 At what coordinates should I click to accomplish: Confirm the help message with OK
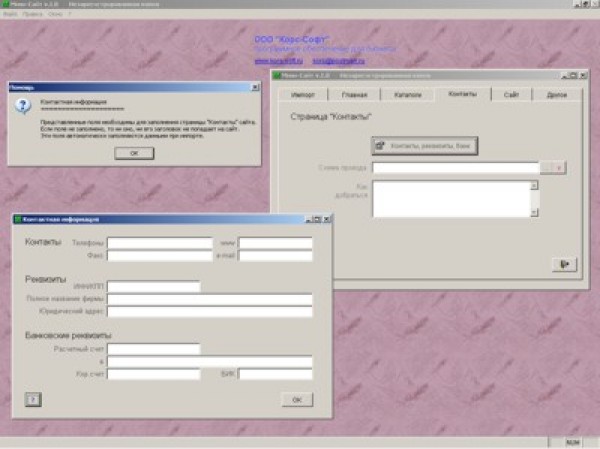coord(134,153)
